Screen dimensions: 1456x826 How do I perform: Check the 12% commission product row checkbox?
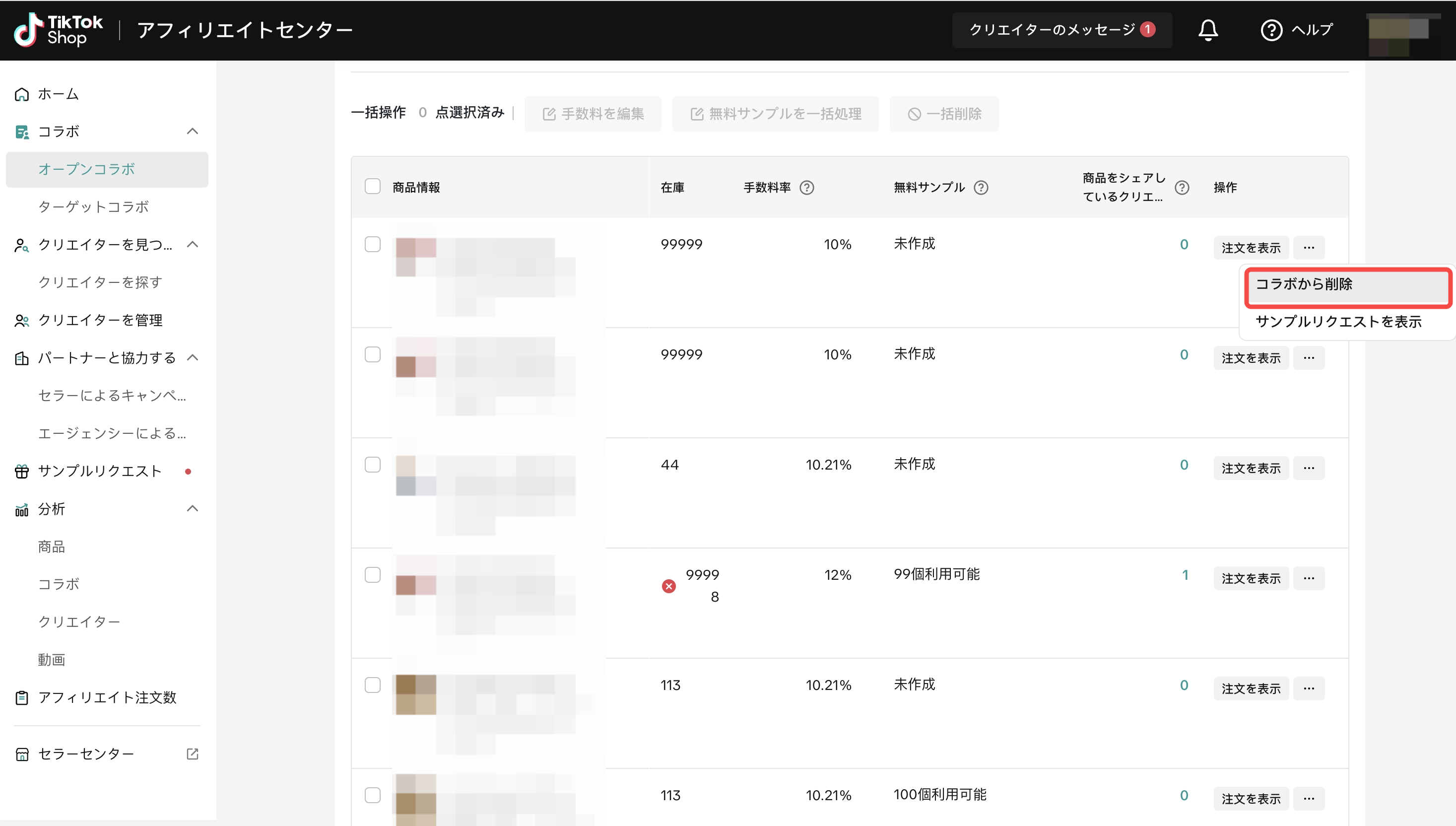[373, 575]
